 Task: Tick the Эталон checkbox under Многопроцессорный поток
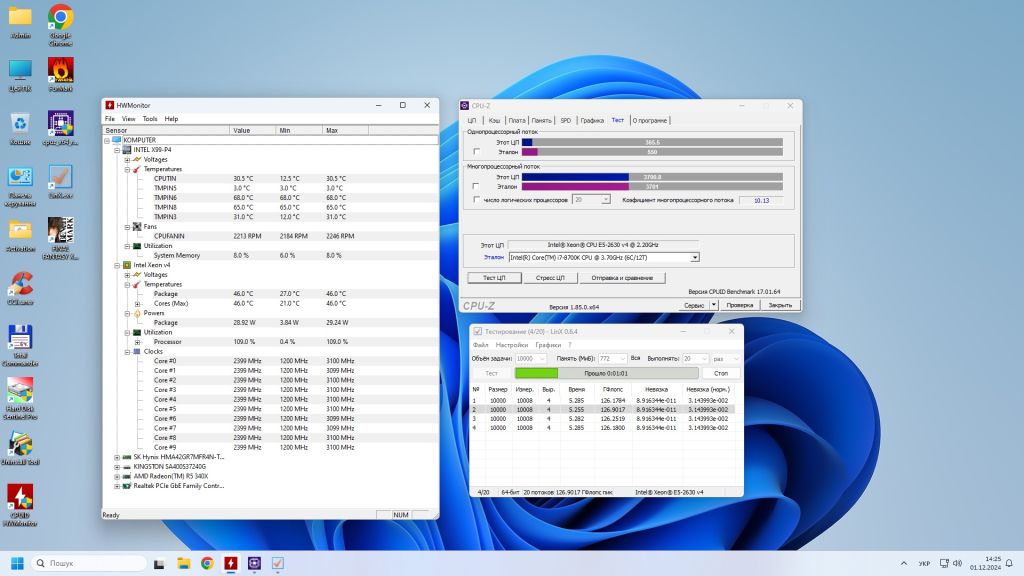pos(476,186)
